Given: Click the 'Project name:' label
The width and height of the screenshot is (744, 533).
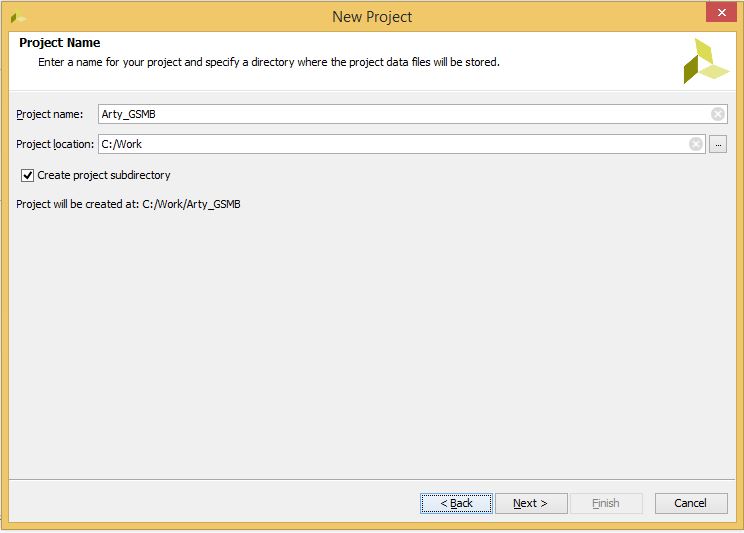Looking at the screenshot, I should click(x=50, y=114).
